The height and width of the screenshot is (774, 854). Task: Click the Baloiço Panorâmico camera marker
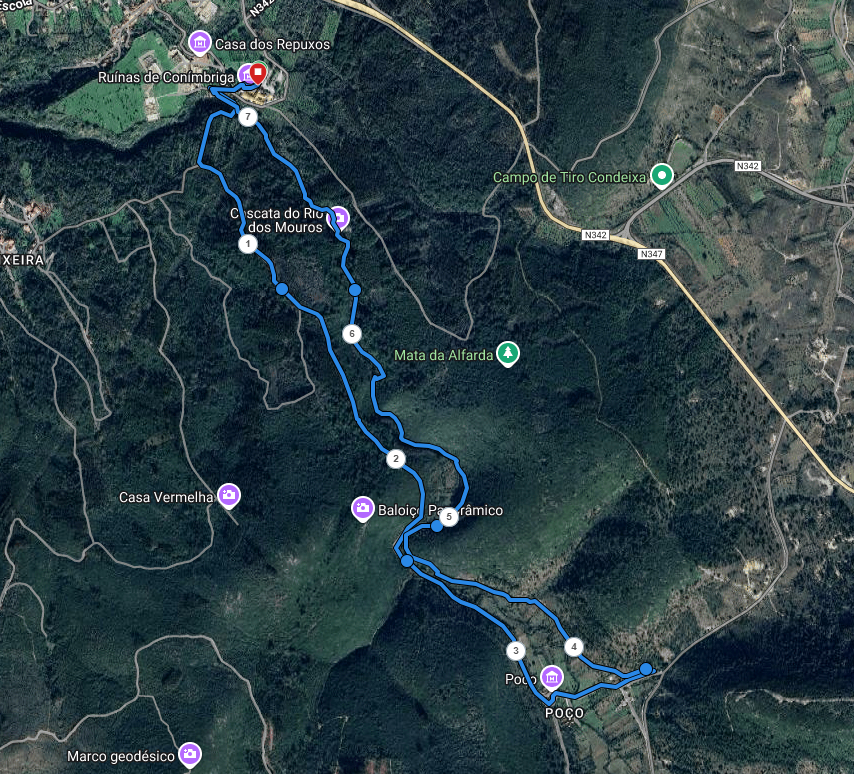pos(362,508)
